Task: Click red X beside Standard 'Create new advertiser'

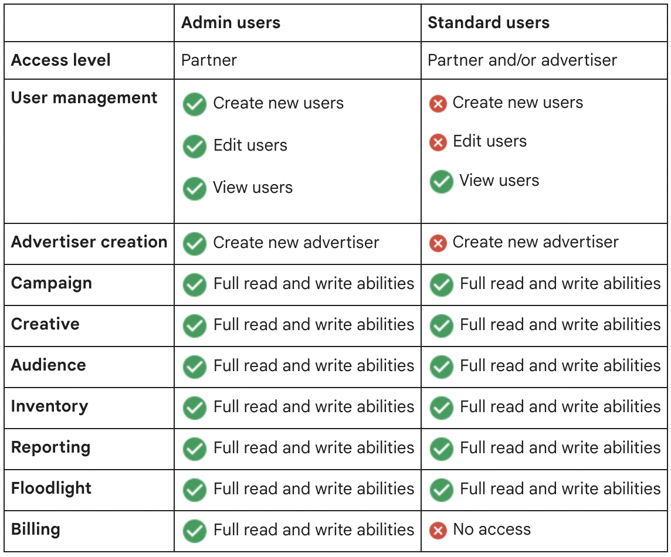Action: (438, 243)
